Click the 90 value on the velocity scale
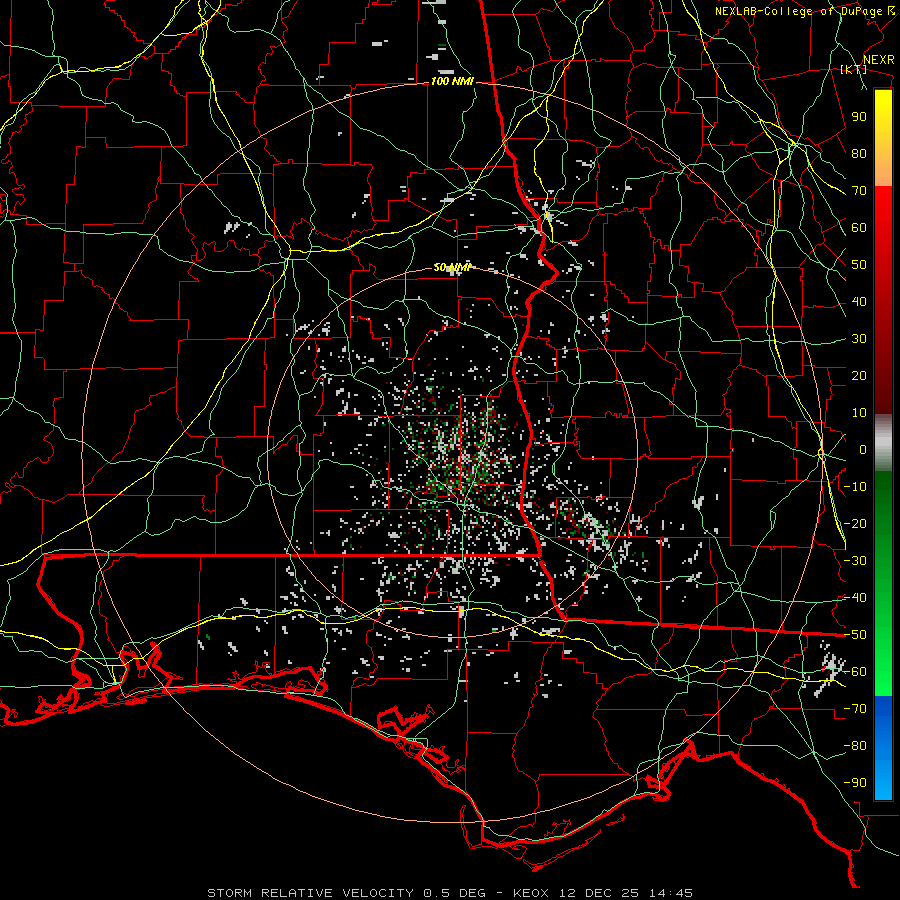Image resolution: width=900 pixels, height=900 pixels. pos(859,117)
